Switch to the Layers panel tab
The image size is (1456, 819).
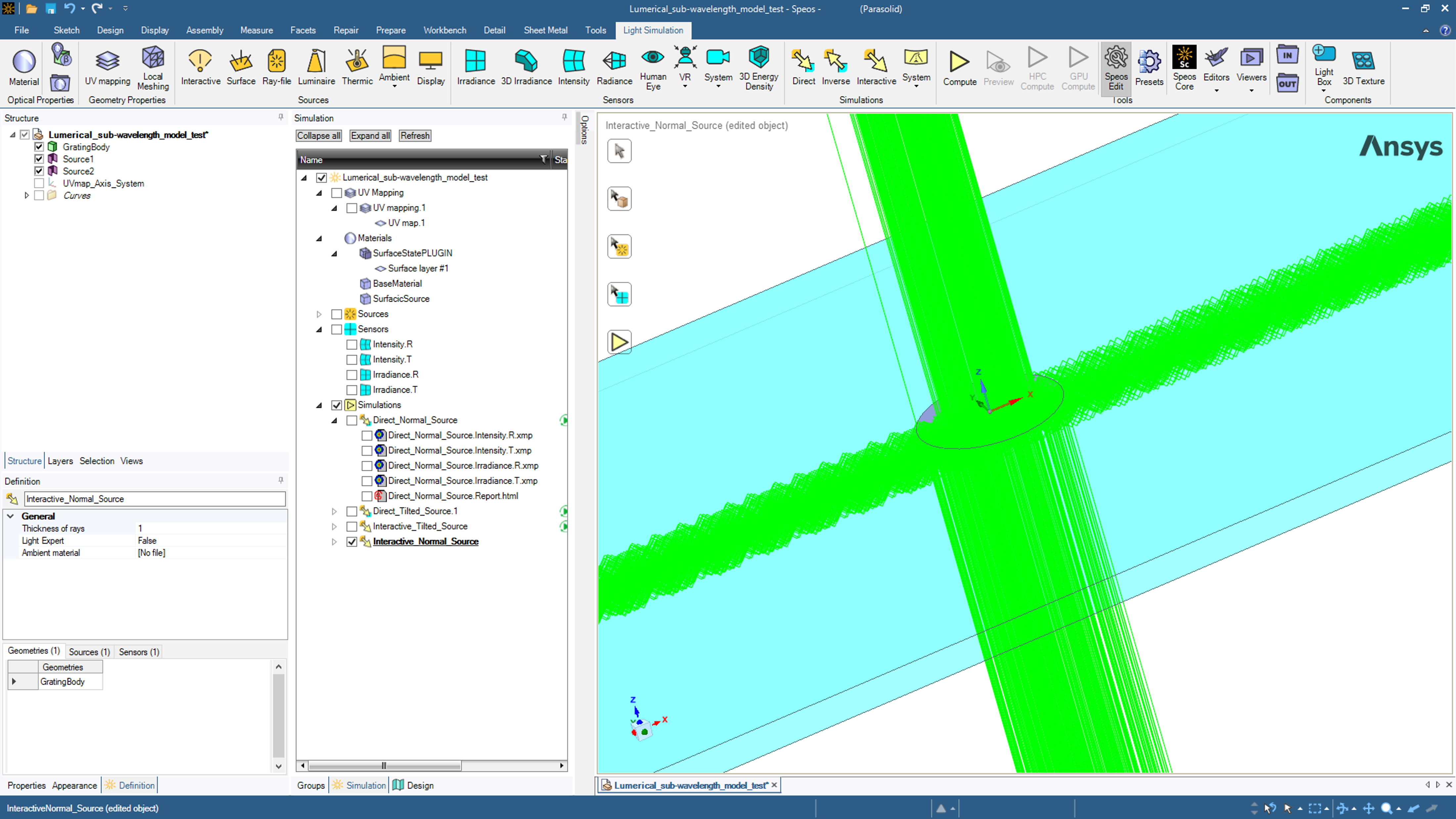coord(60,461)
